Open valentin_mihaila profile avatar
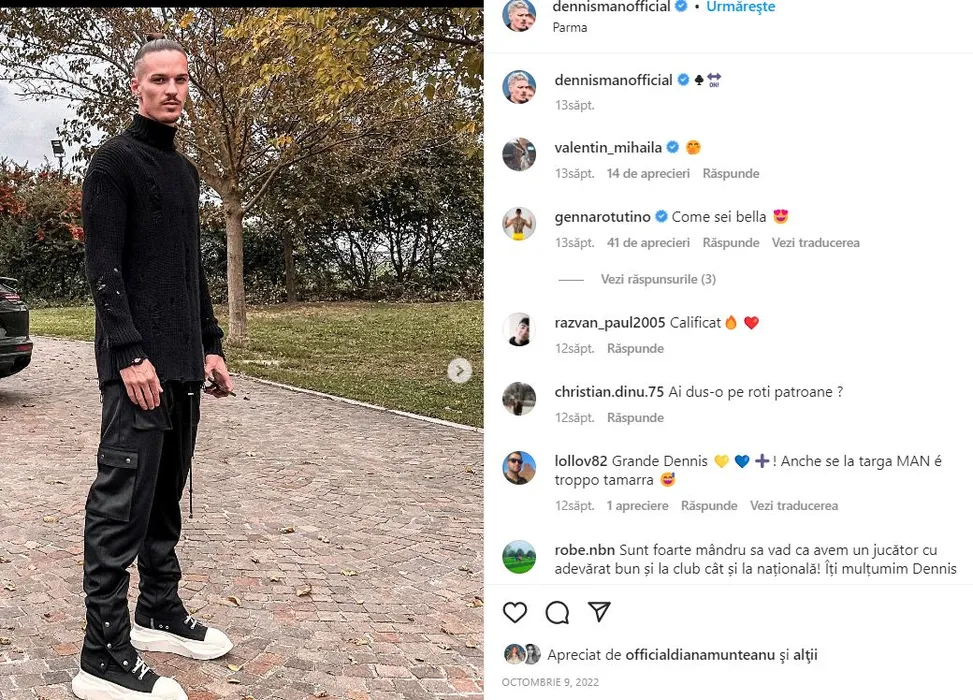Image resolution: width=973 pixels, height=700 pixels. click(x=519, y=154)
